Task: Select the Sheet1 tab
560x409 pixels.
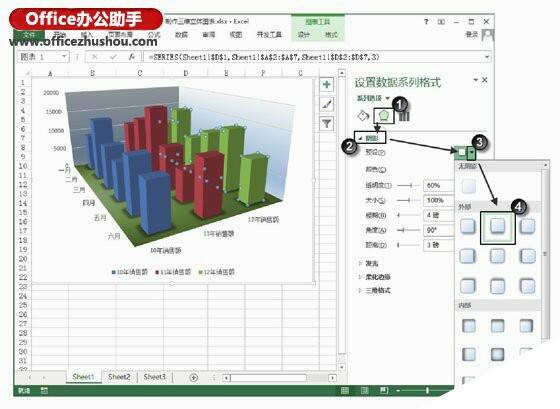Action: click(83, 377)
